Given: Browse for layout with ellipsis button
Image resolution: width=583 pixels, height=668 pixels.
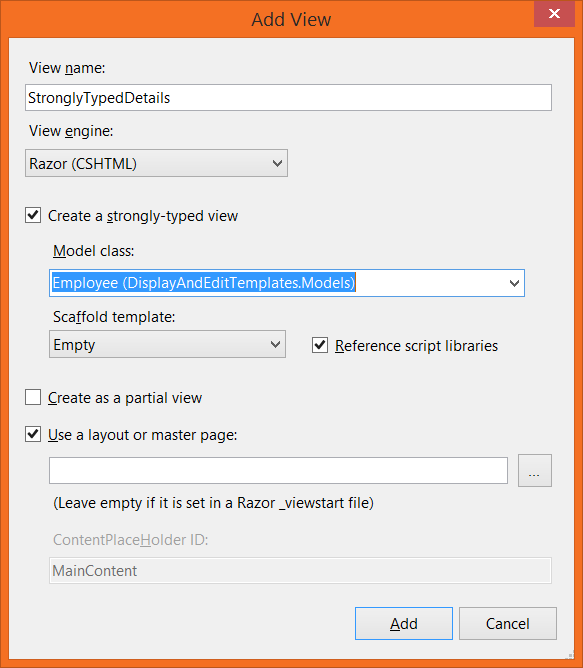Looking at the screenshot, I should click(x=534, y=470).
